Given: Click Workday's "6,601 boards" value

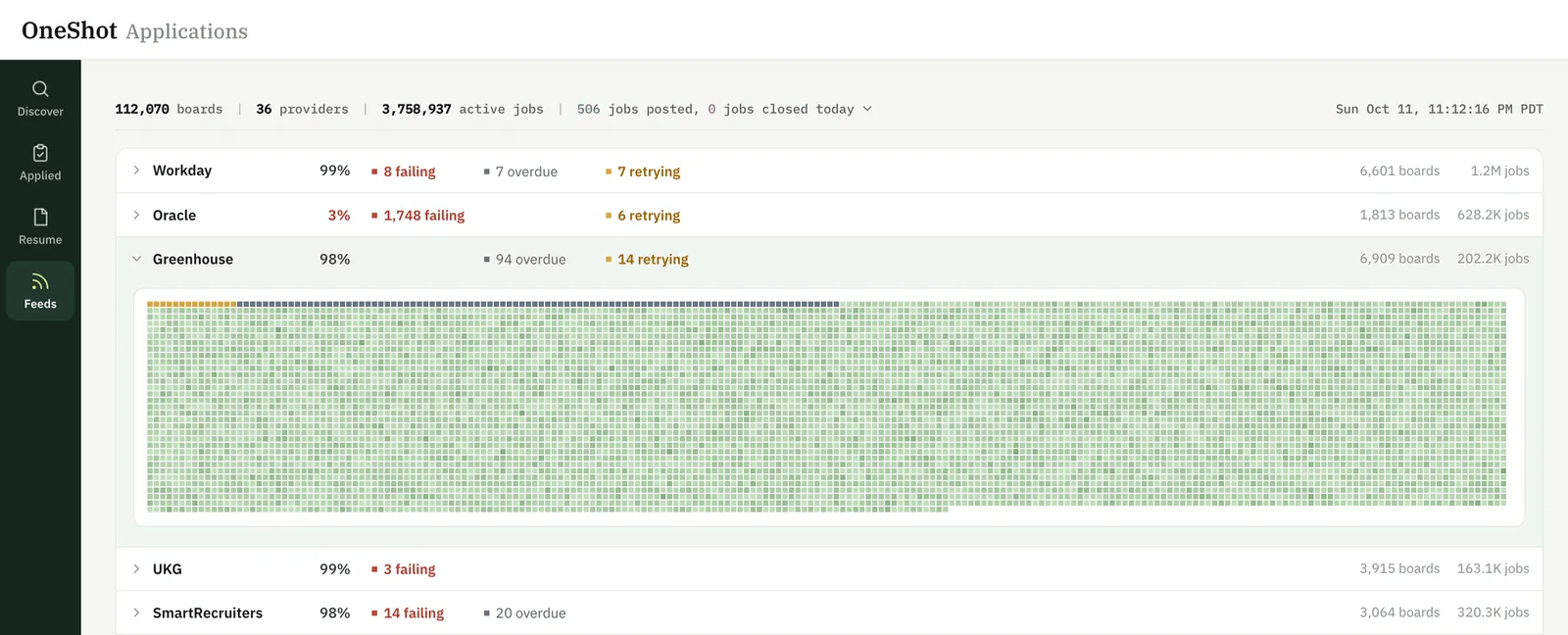Looking at the screenshot, I should click(x=1399, y=171).
